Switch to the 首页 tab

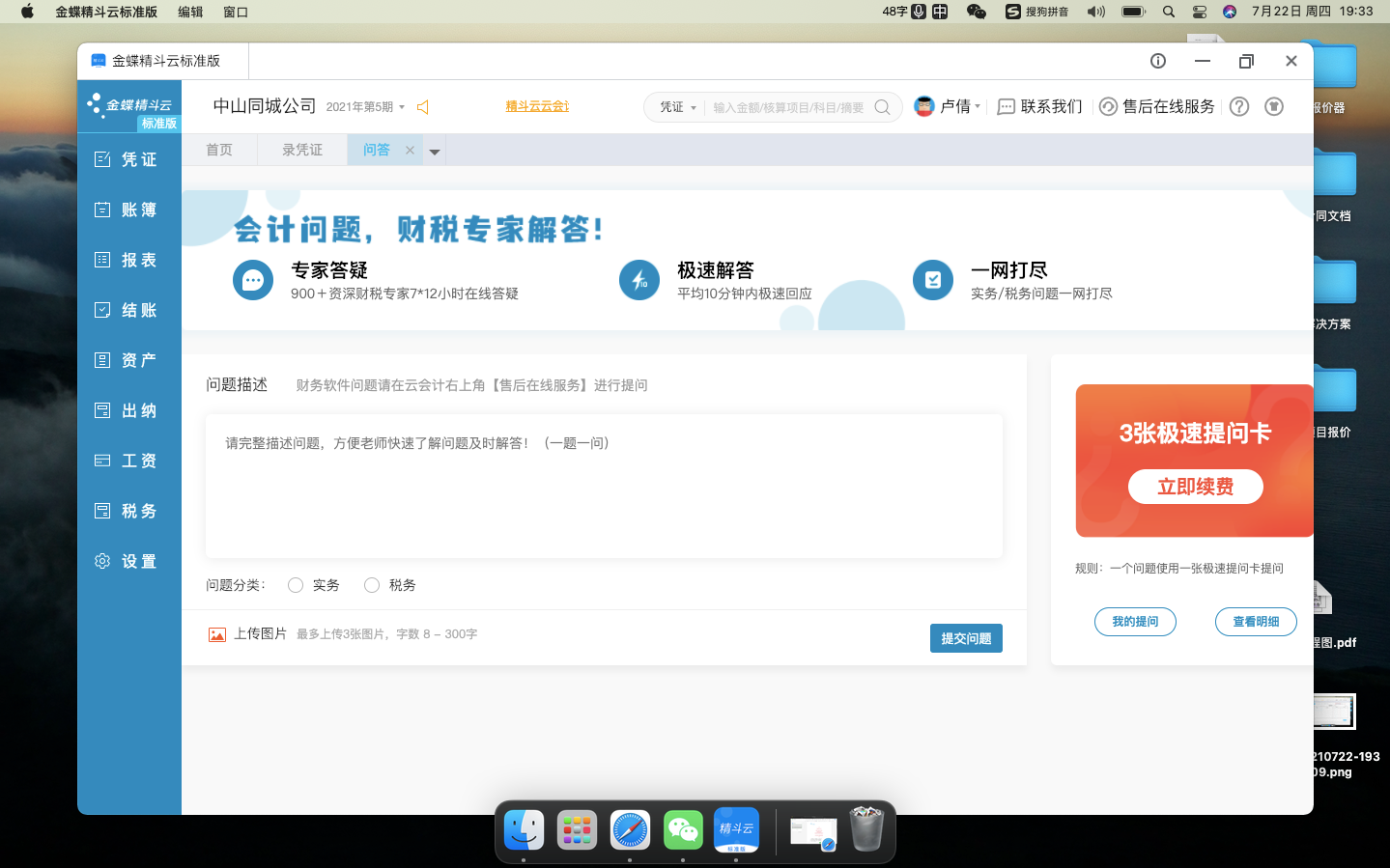point(219,150)
